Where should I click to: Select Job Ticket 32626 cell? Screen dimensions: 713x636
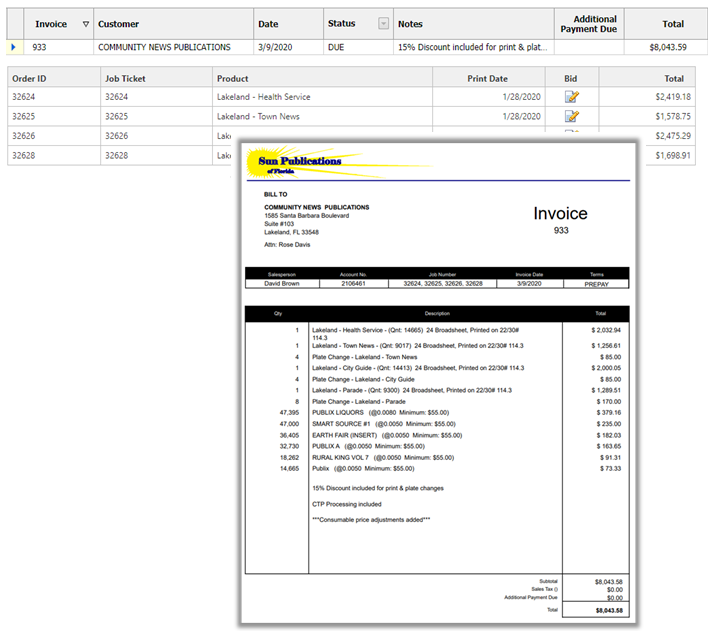(156, 136)
